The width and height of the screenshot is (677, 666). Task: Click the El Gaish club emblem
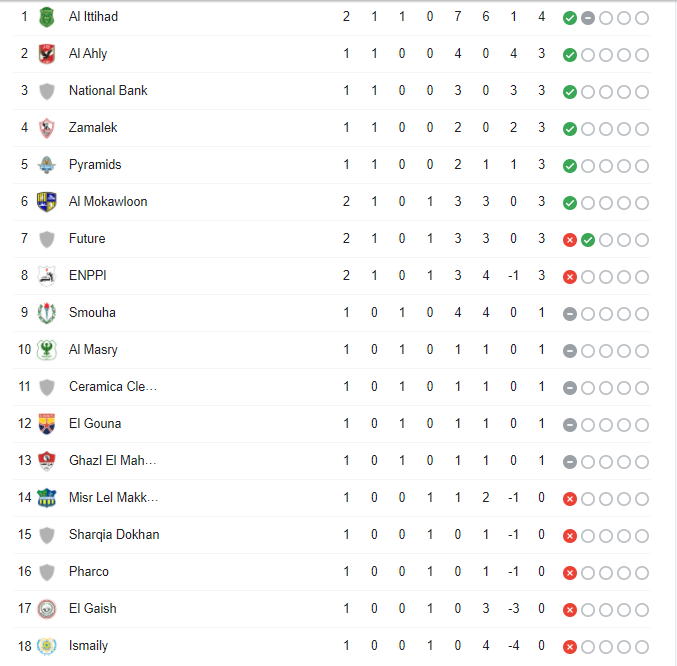[47, 609]
